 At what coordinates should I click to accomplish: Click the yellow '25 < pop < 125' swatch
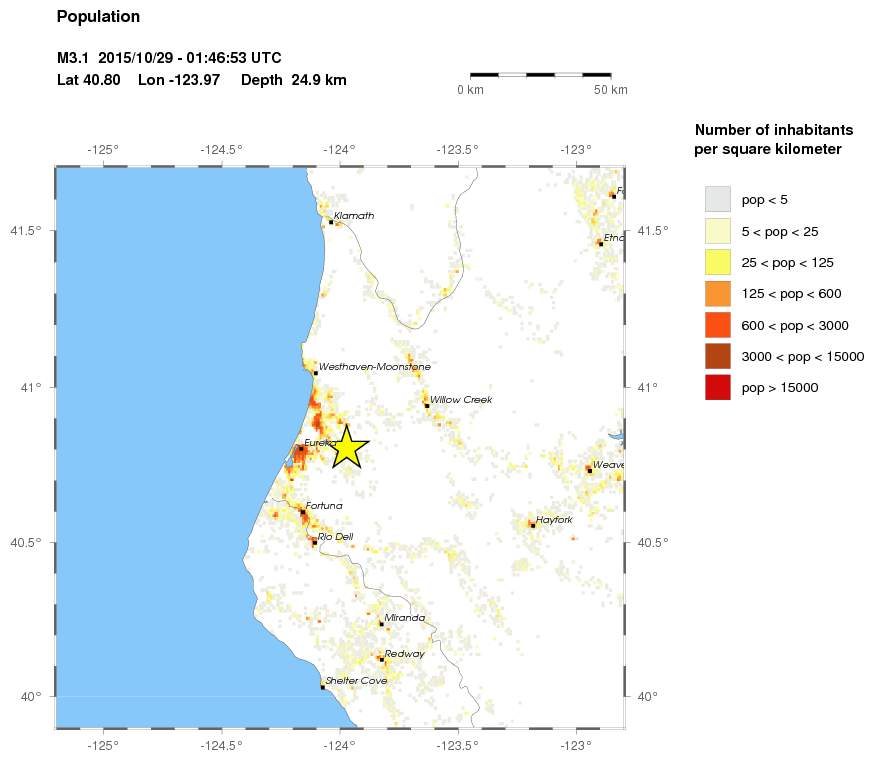[x=718, y=262]
